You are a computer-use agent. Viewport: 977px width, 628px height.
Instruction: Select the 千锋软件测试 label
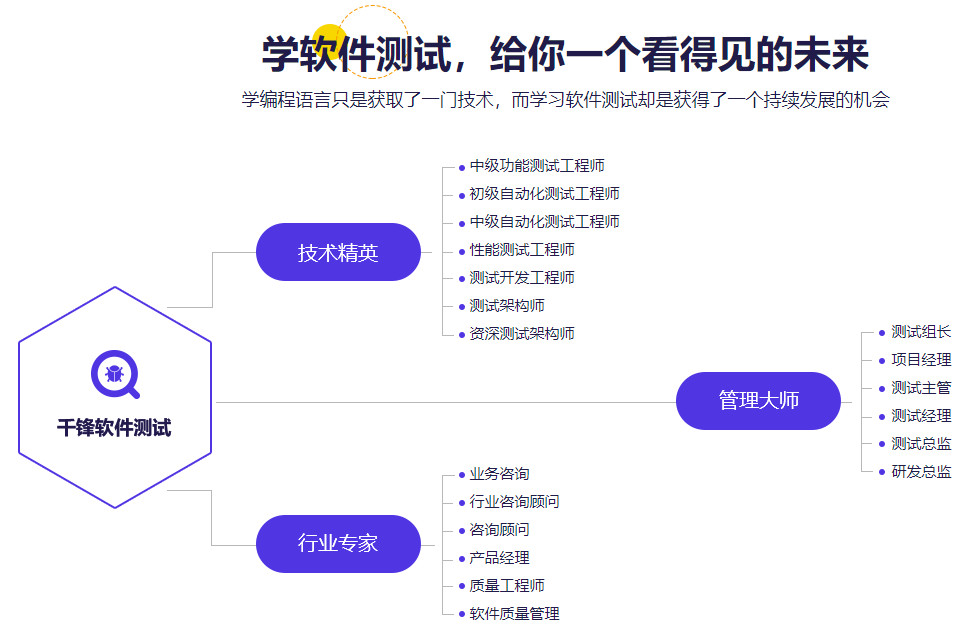[x=116, y=425]
